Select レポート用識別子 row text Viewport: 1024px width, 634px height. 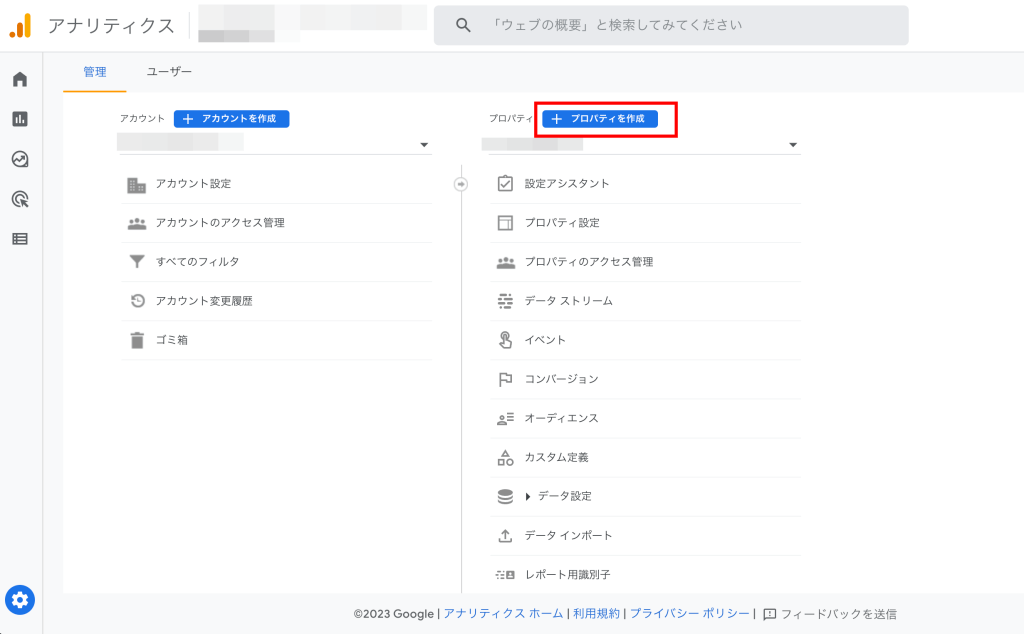click(568, 575)
